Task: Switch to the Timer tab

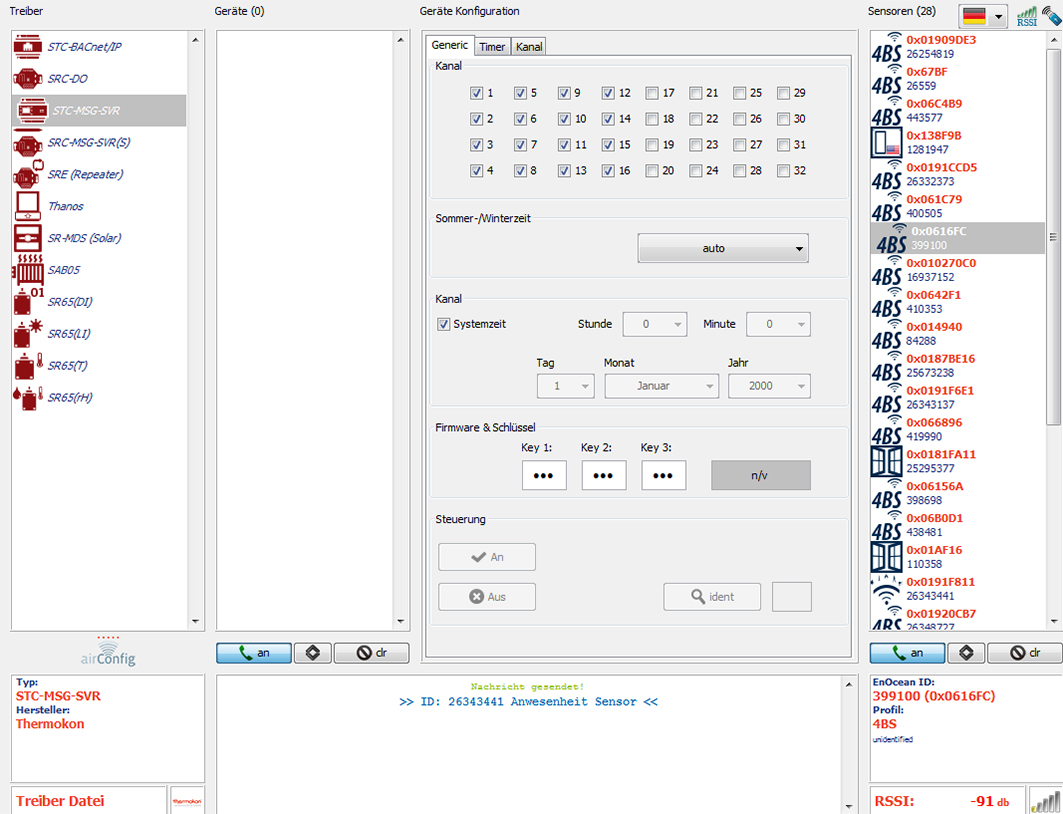Action: [492, 45]
